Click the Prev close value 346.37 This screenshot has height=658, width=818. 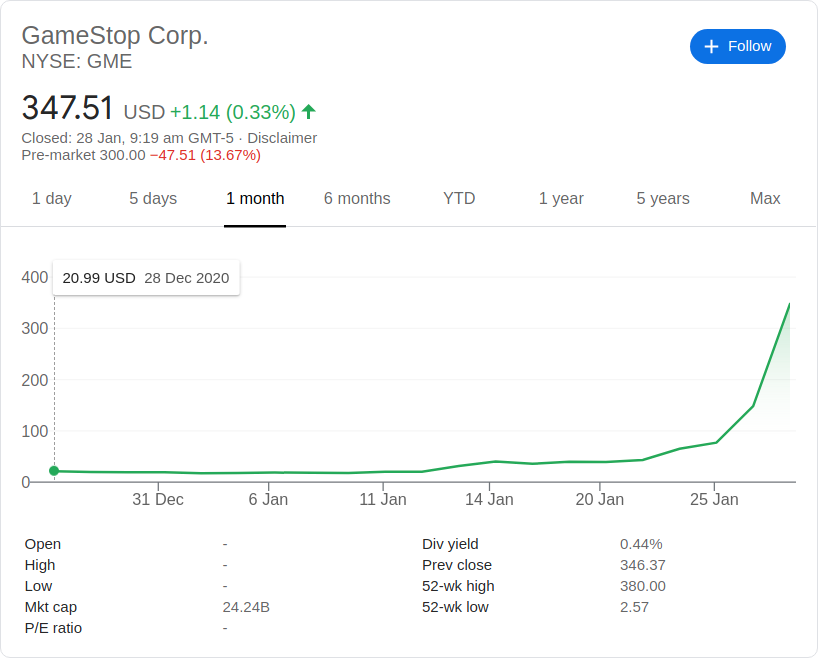click(x=643, y=565)
